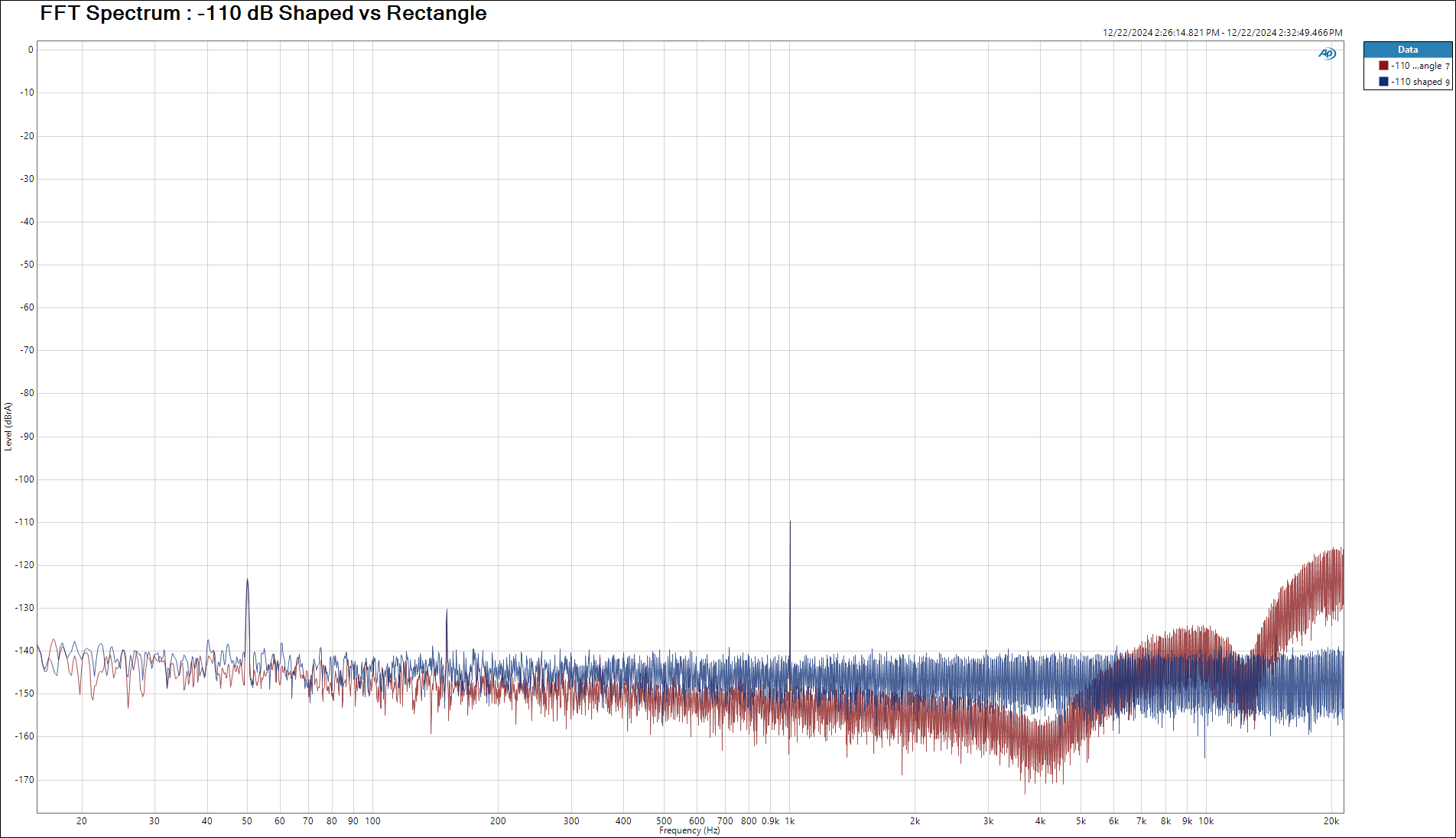Click the AP logo in the graph corner

tap(1327, 54)
